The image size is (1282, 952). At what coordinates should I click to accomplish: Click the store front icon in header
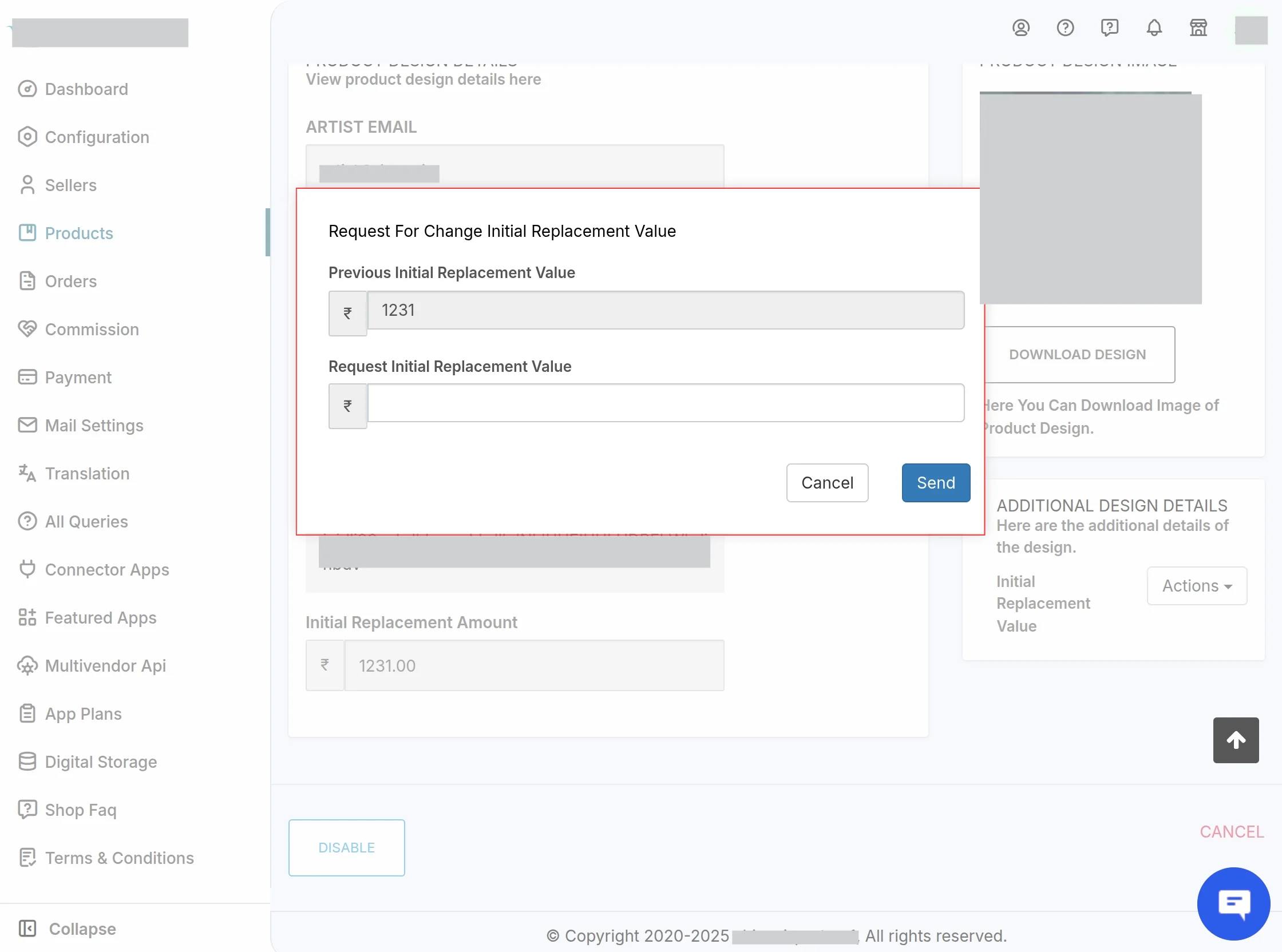[x=1198, y=27]
